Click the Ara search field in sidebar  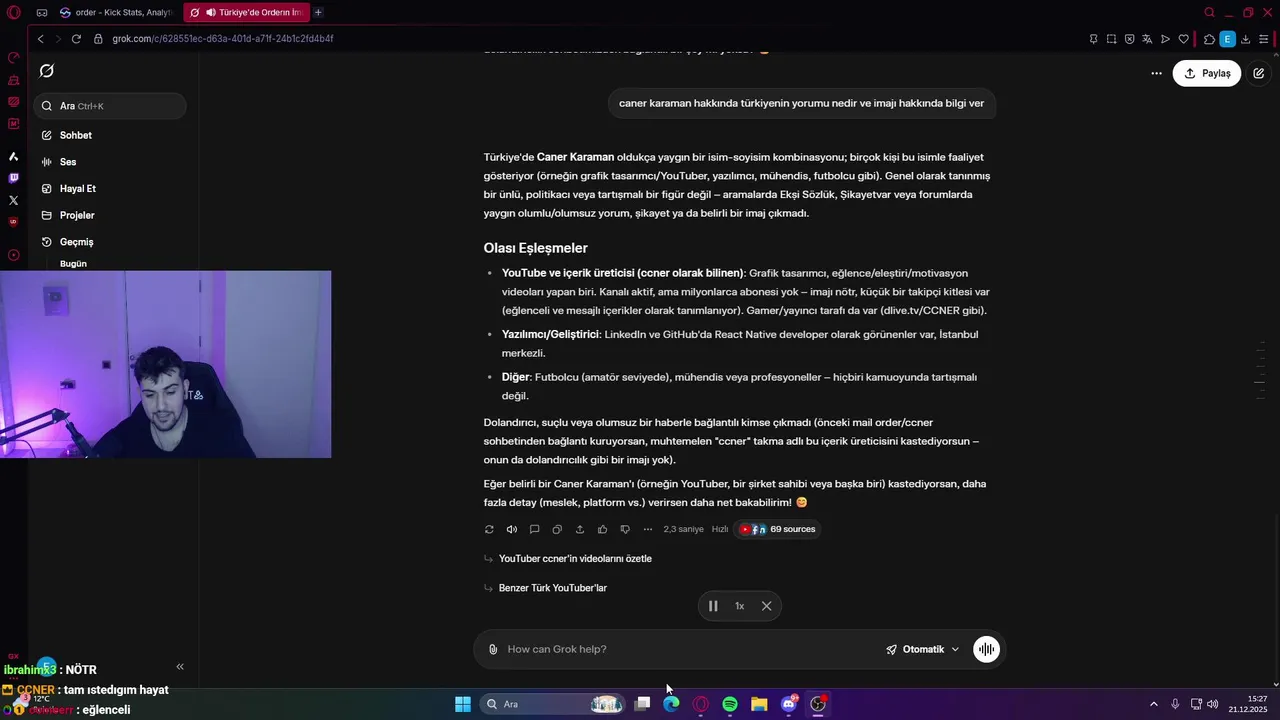click(110, 106)
